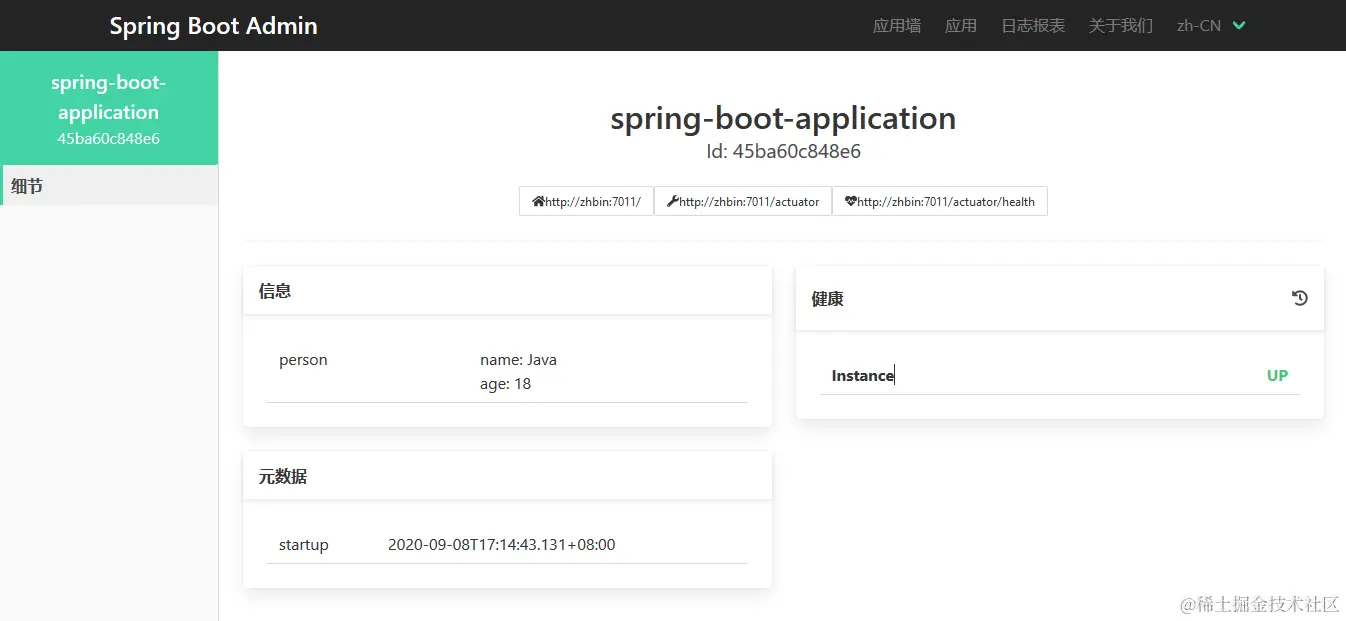The image size is (1346, 621).
Task: Click the zh-CN language label
Action: [x=1199, y=26]
